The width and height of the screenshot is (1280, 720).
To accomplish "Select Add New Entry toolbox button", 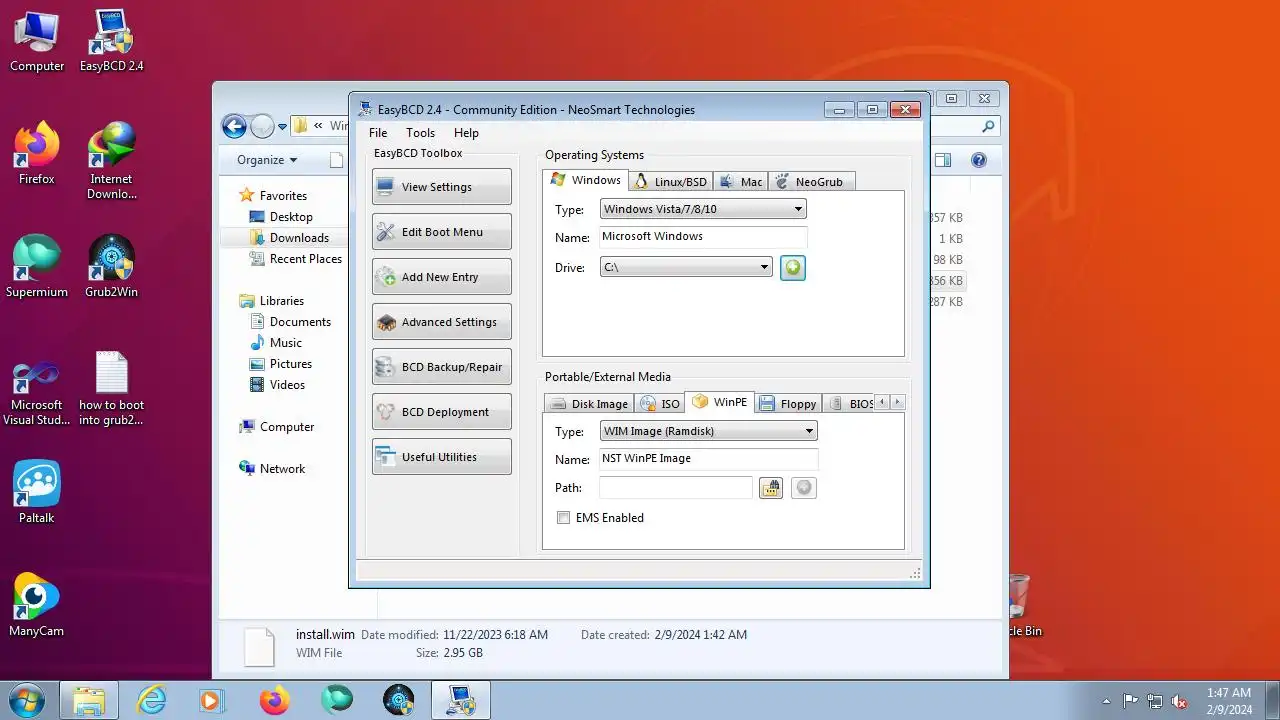I will pos(441,277).
